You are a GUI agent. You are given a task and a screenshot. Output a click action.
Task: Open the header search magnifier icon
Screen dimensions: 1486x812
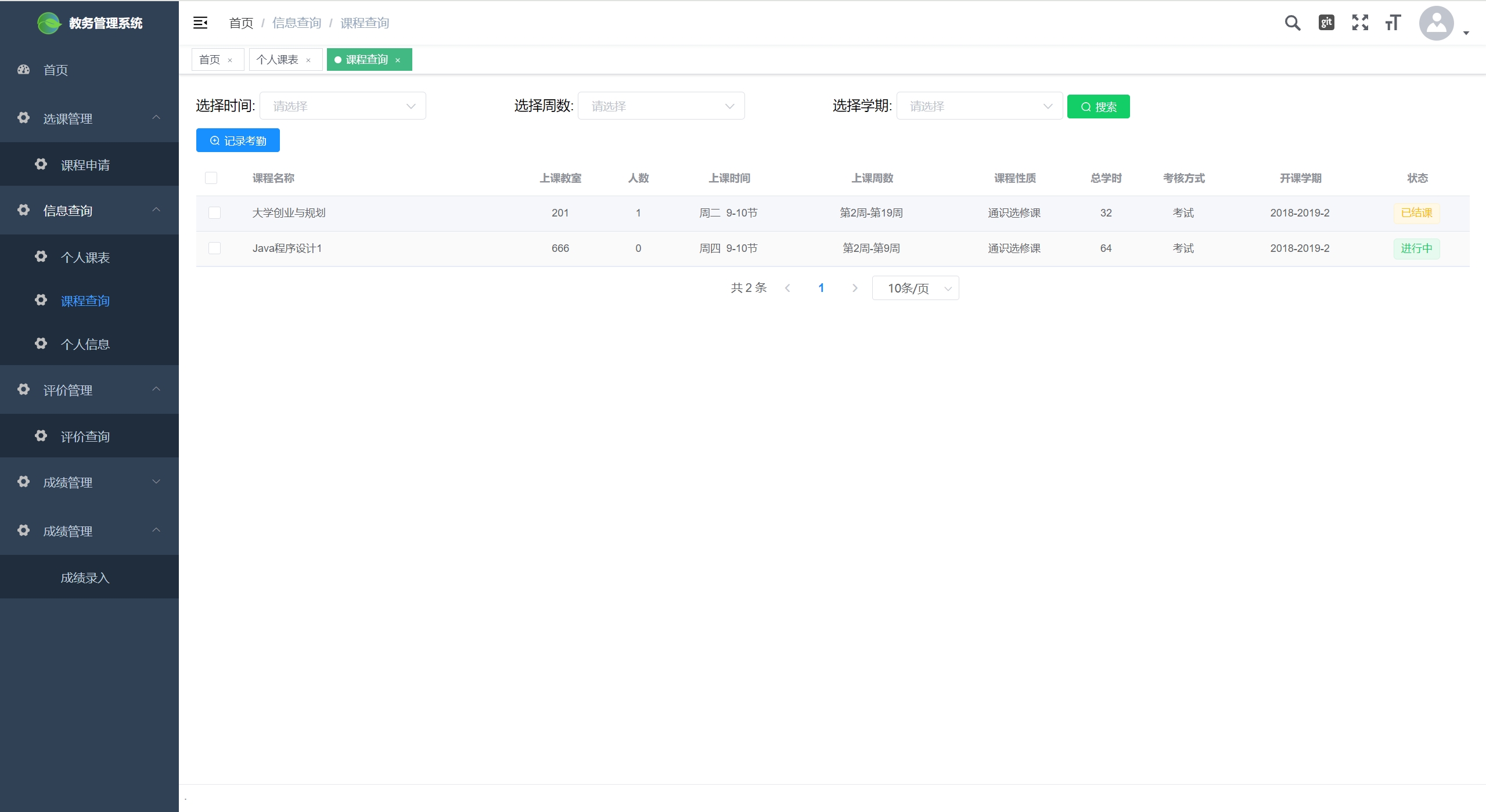1292,23
